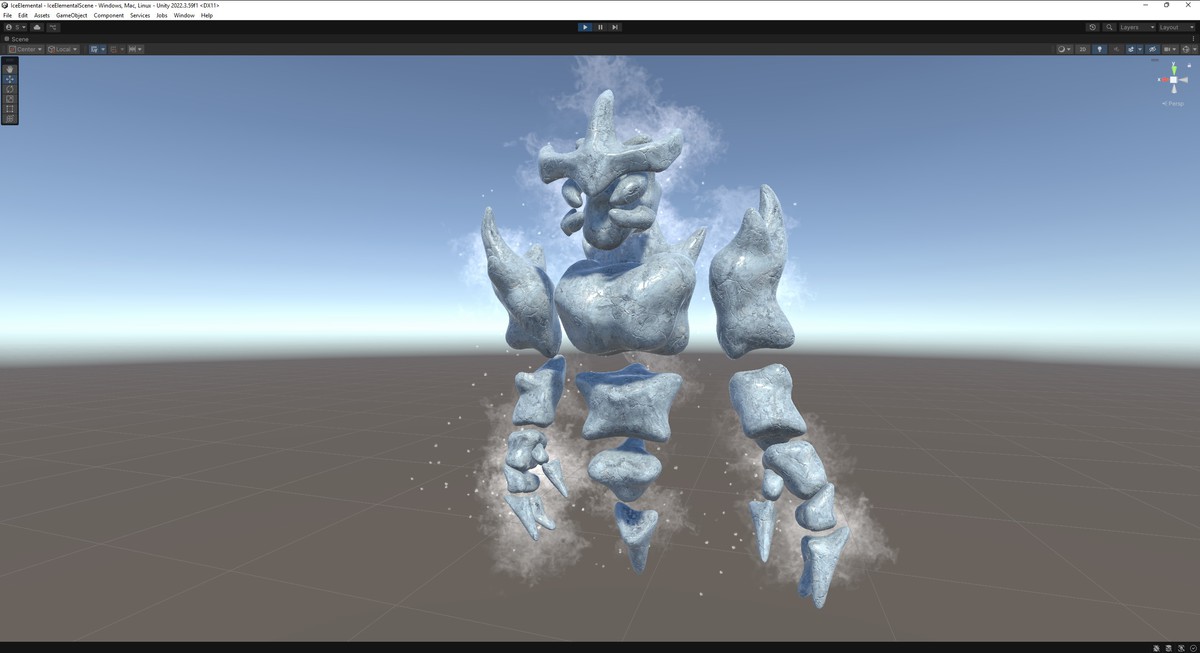1200x653 pixels.
Task: Open Unity Cloud services icon
Action: point(37,27)
